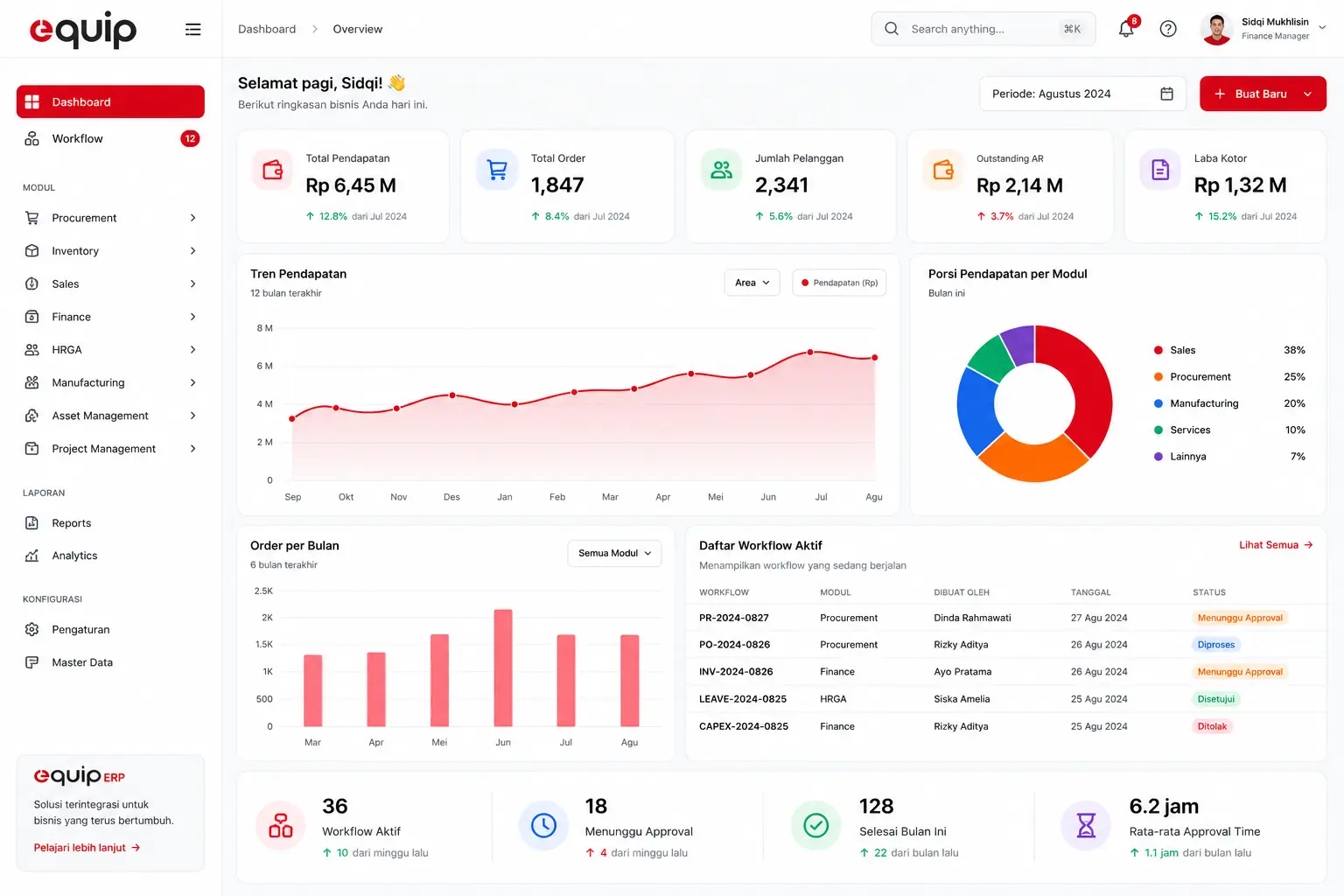This screenshot has height=896, width=1344.
Task: Click the Sales icon in sidebar
Action: (x=32, y=283)
